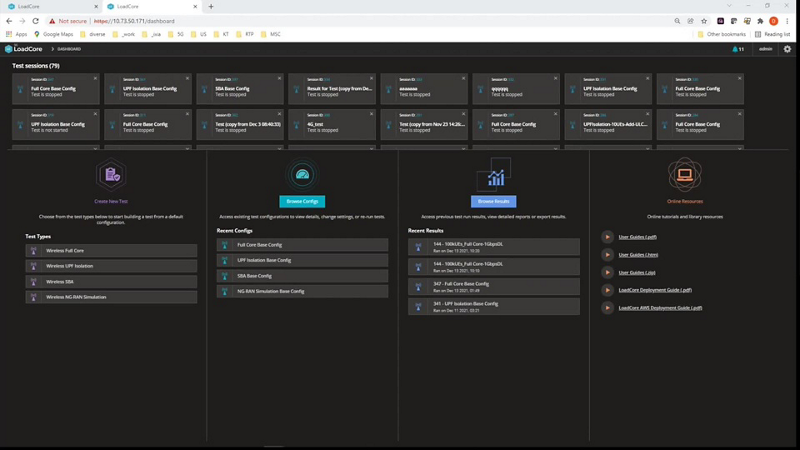Select the Wireless NG-RAN Simulation test type
The height and width of the screenshot is (450, 800).
(111, 297)
